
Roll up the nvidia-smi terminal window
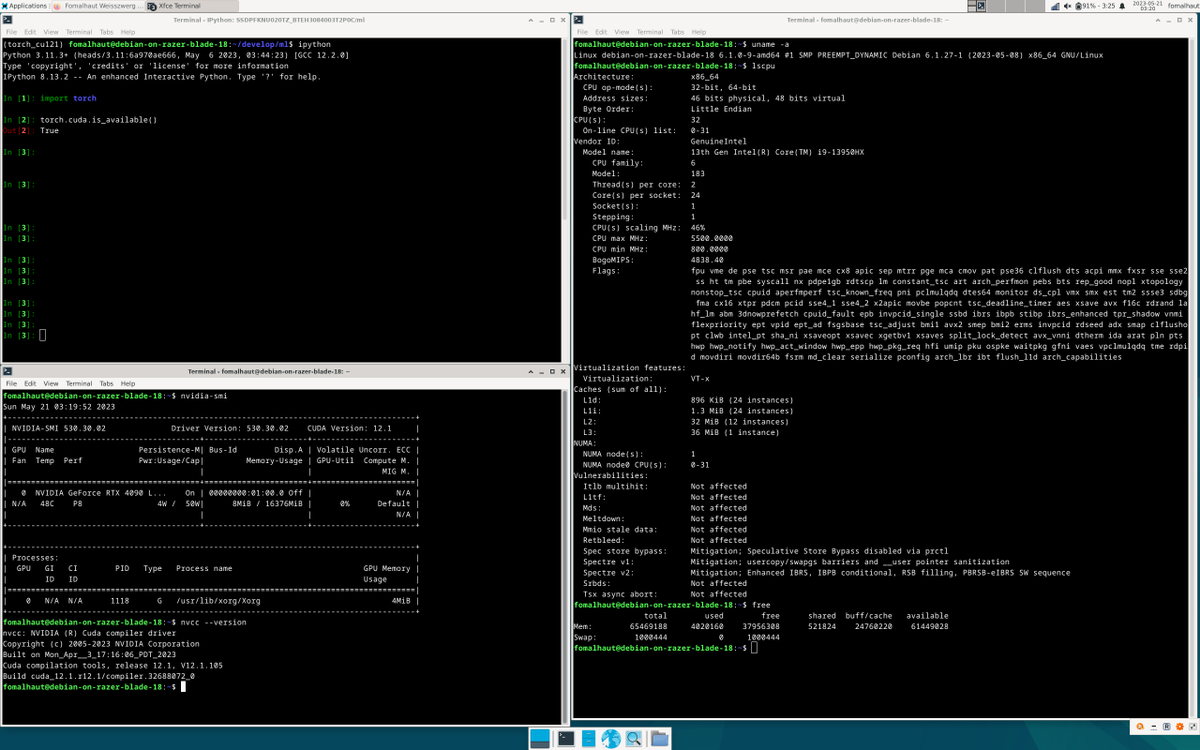coord(531,372)
